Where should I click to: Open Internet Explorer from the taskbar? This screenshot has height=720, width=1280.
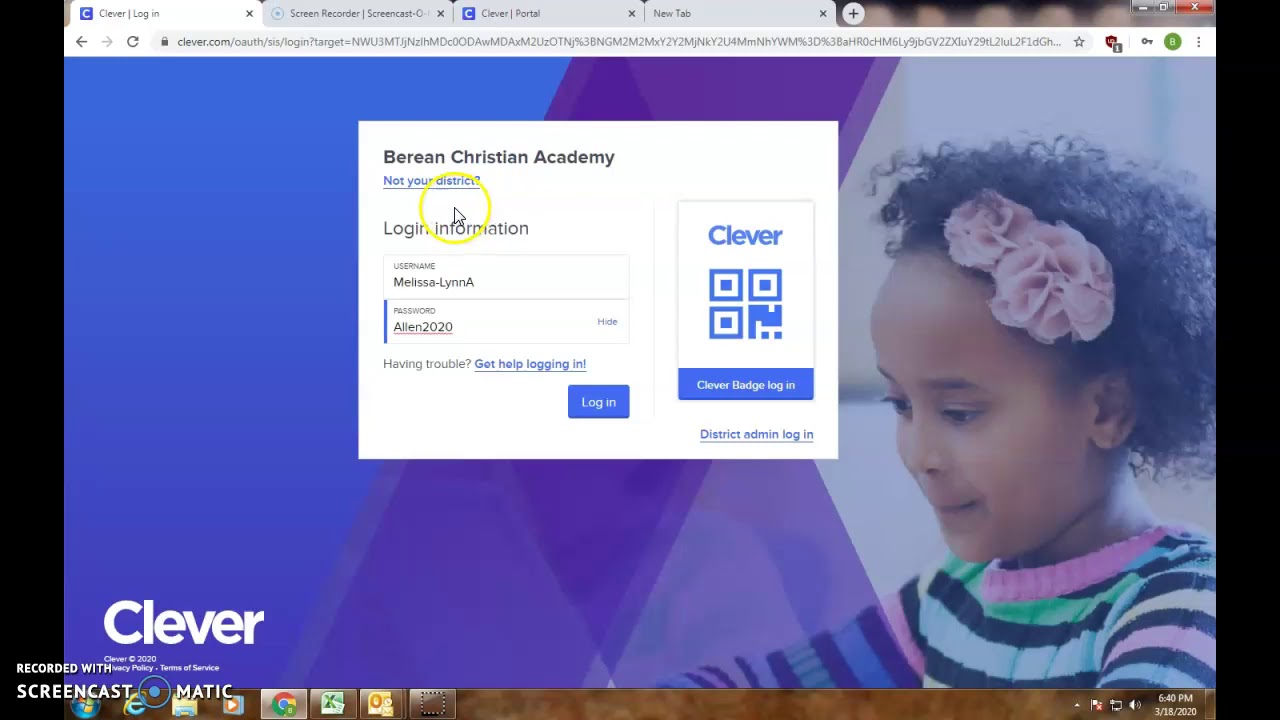click(135, 705)
